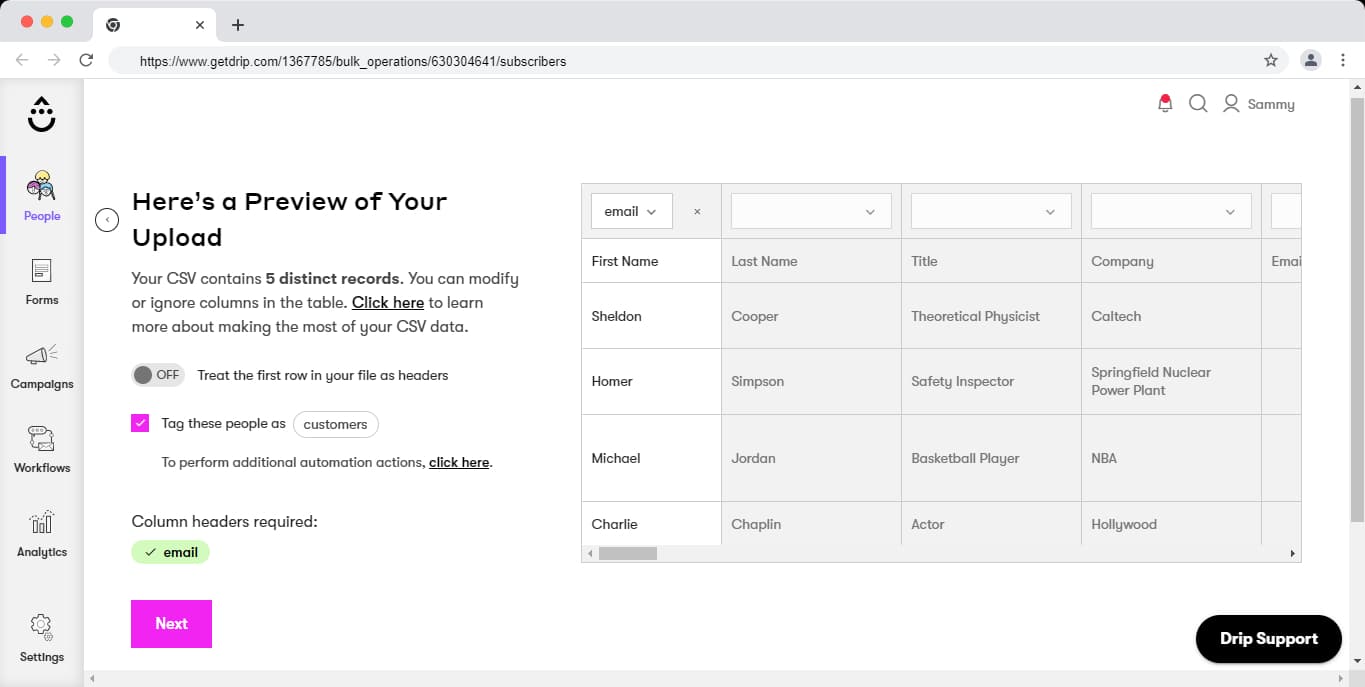
Task: Click the Charlie cell
Action: [x=651, y=523]
